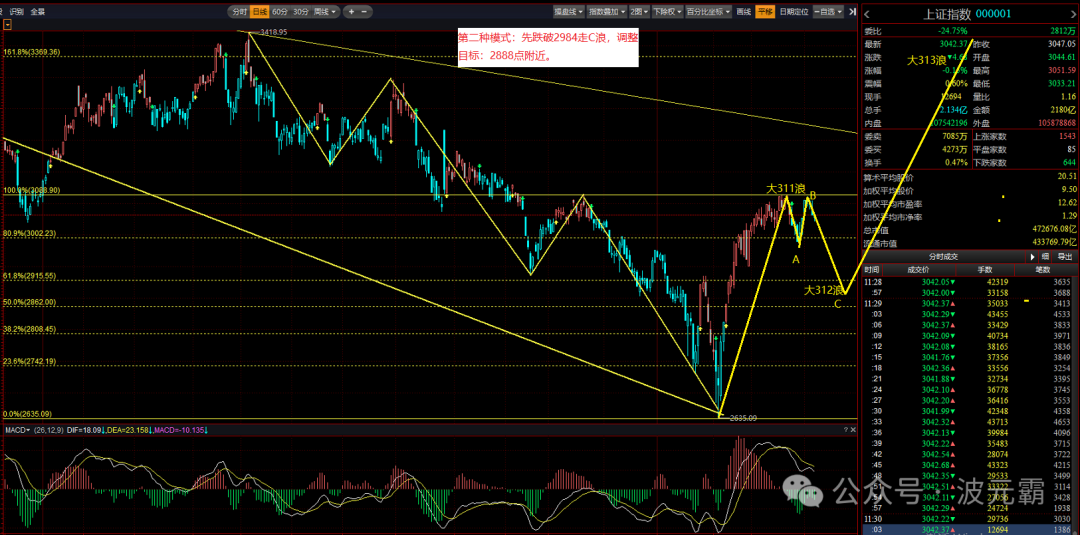Screen dimensions: 1080x535
Task: Click the 161.8%(3369.36) Fibonacci label
Action: point(32,52)
